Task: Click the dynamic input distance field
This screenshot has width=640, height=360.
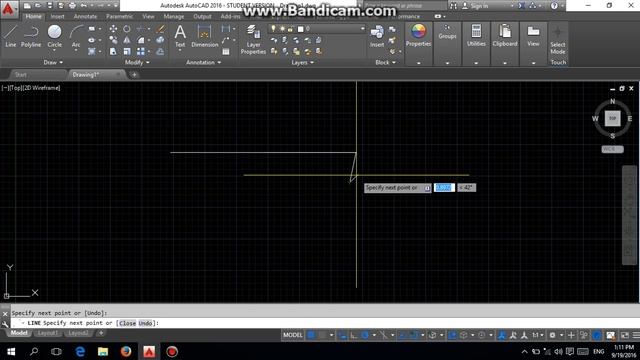Action: click(x=444, y=187)
